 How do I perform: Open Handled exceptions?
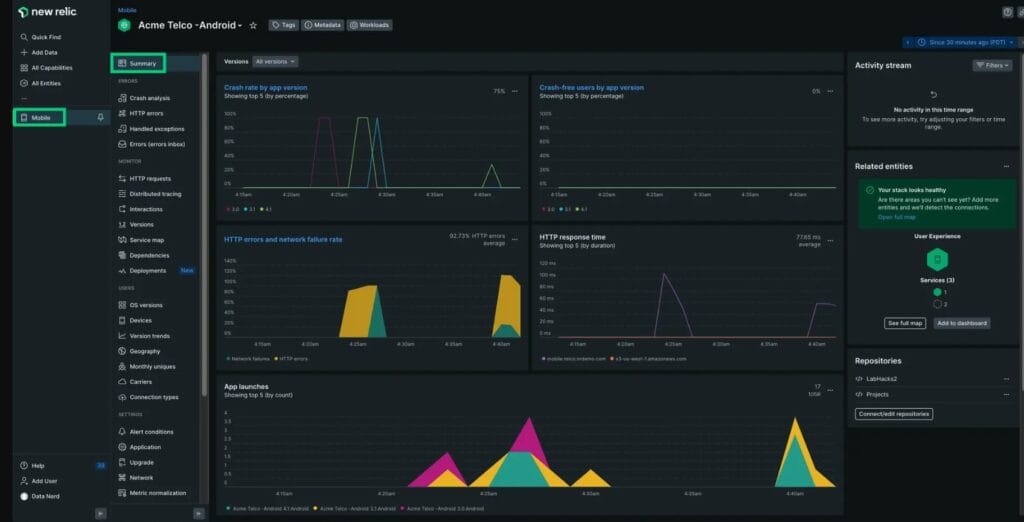point(152,129)
